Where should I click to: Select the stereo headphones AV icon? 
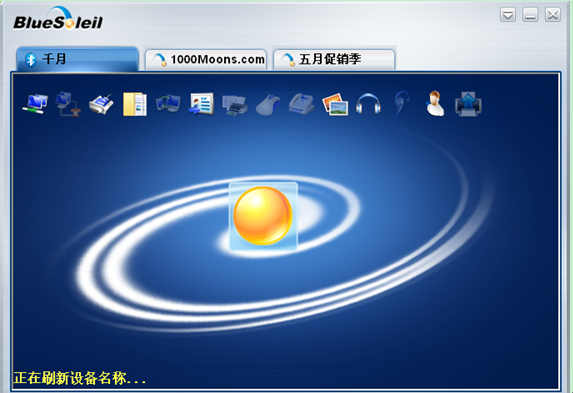point(368,103)
